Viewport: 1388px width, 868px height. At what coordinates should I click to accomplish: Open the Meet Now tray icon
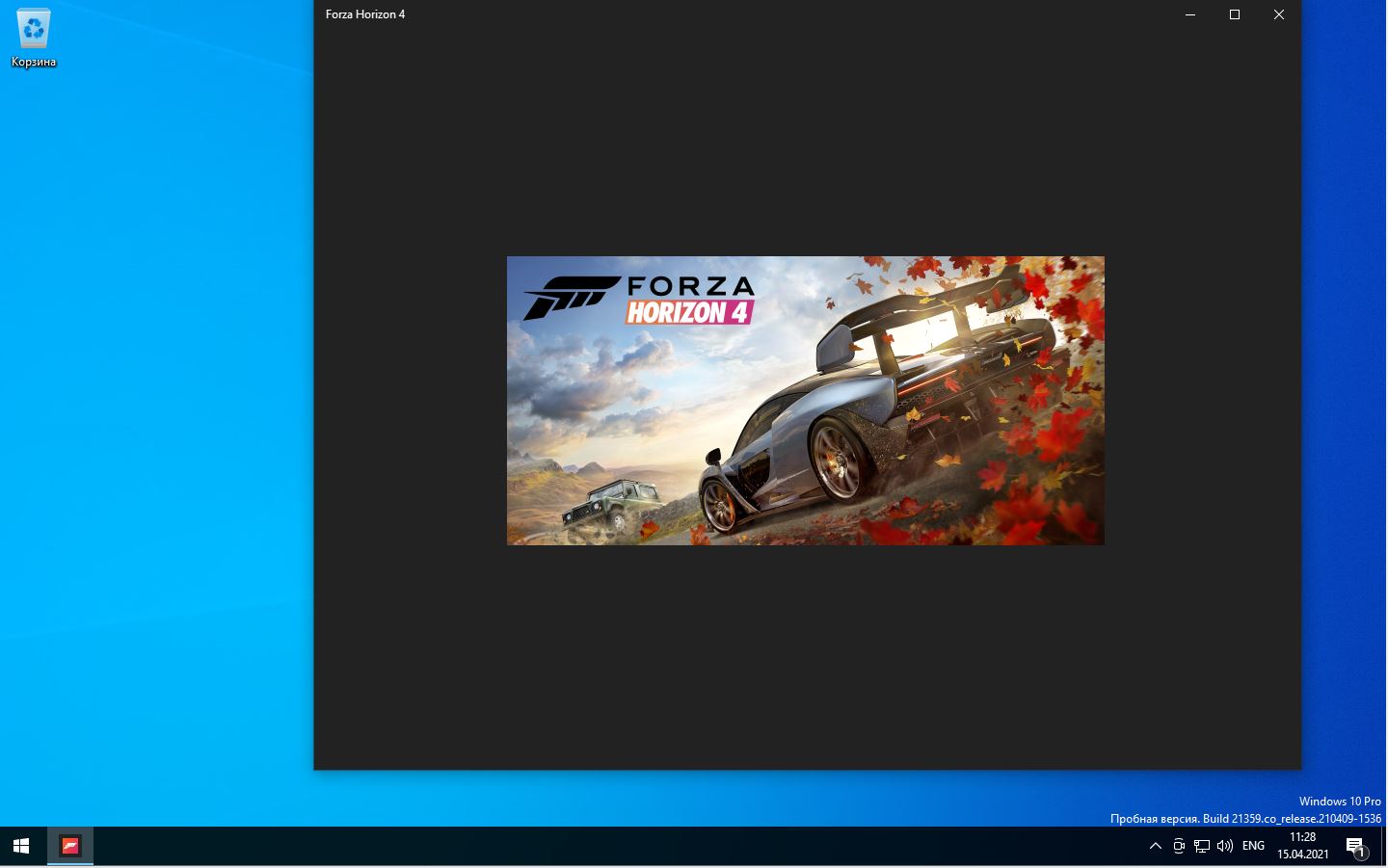click(1179, 847)
